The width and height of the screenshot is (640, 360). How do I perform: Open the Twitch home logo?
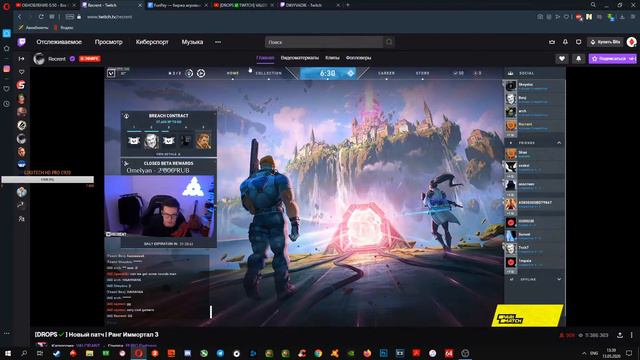[22, 42]
